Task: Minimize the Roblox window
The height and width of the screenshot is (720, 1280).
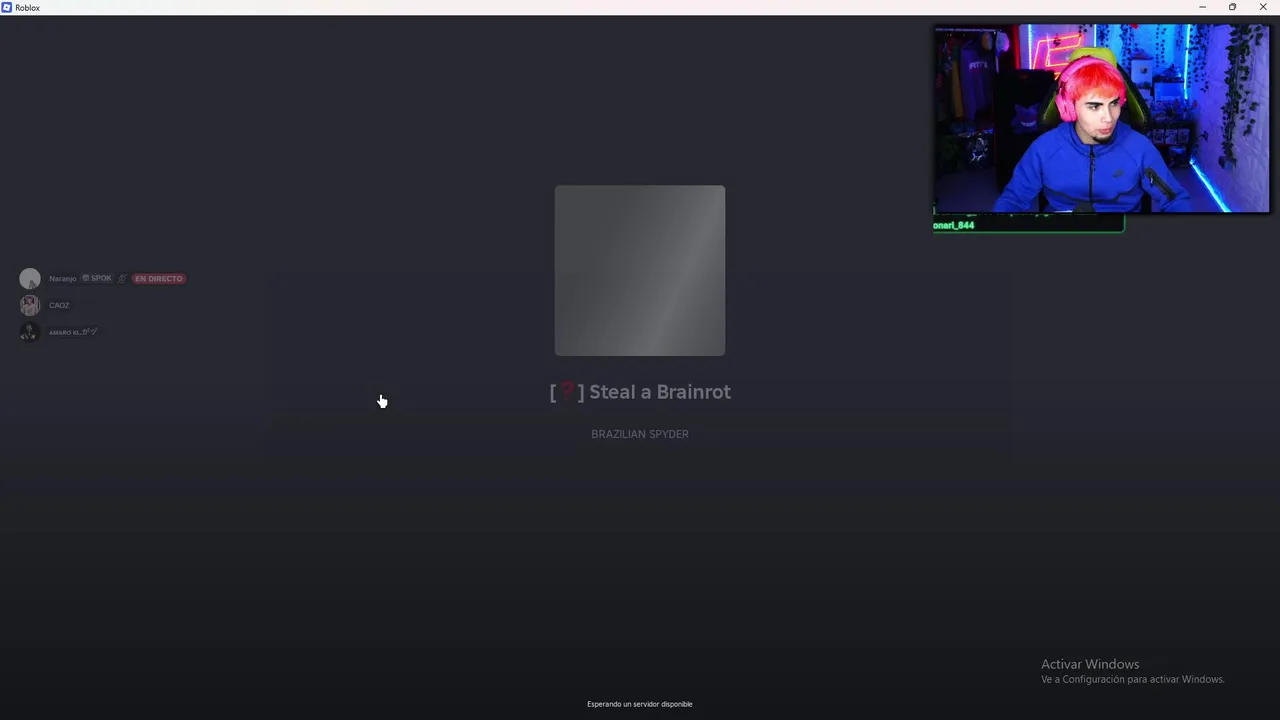Action: click(1202, 7)
